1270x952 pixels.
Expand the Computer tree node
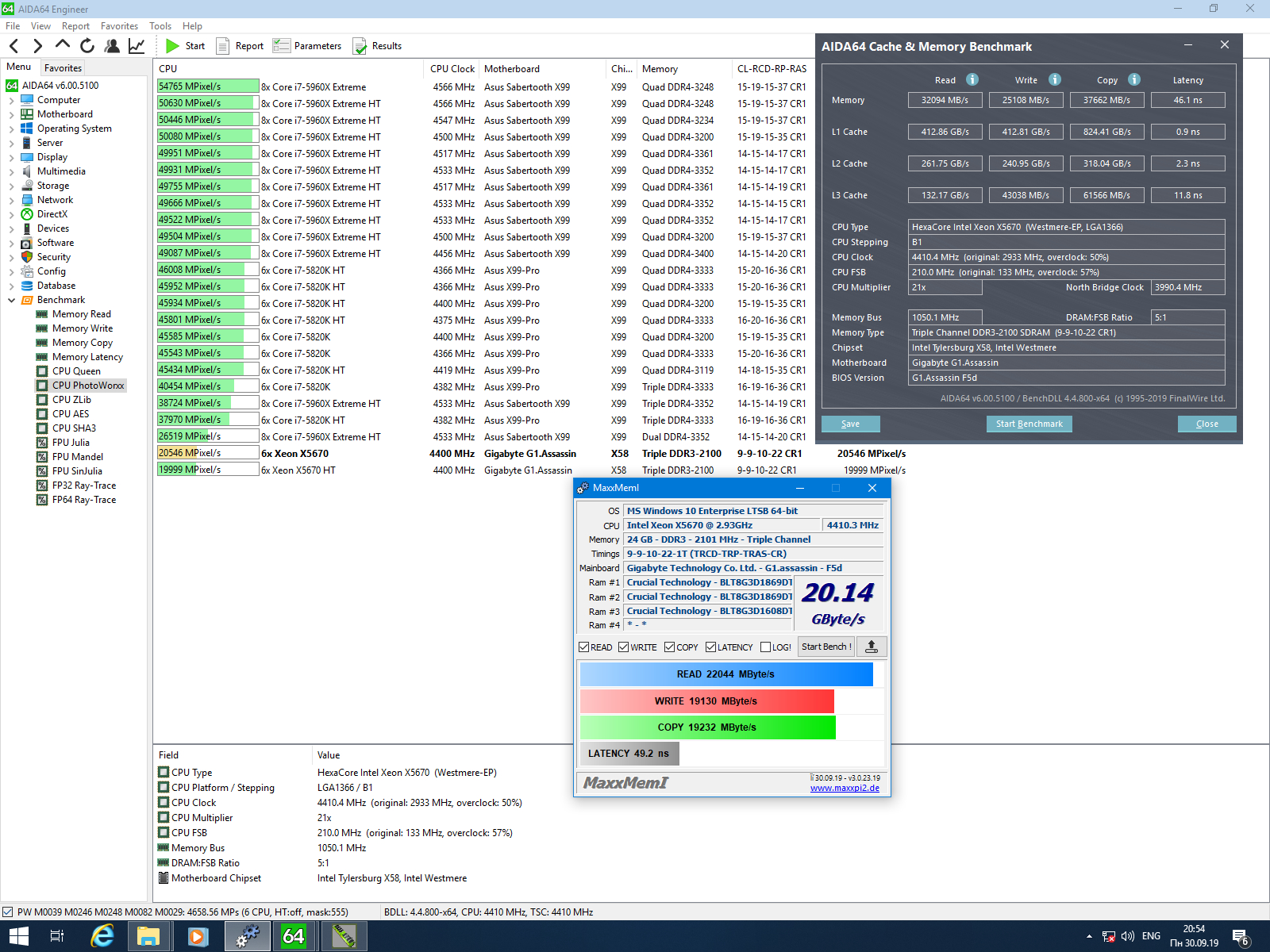click(x=11, y=101)
